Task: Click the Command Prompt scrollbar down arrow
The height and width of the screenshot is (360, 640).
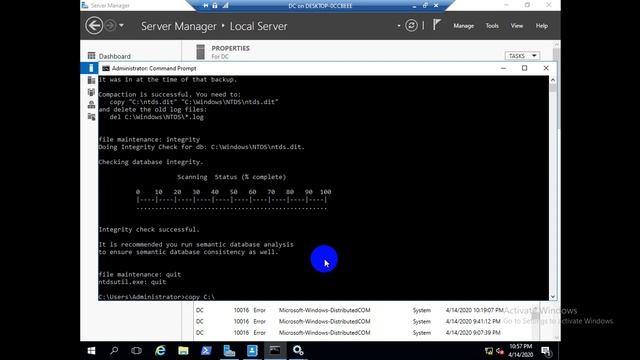Action: (x=553, y=297)
